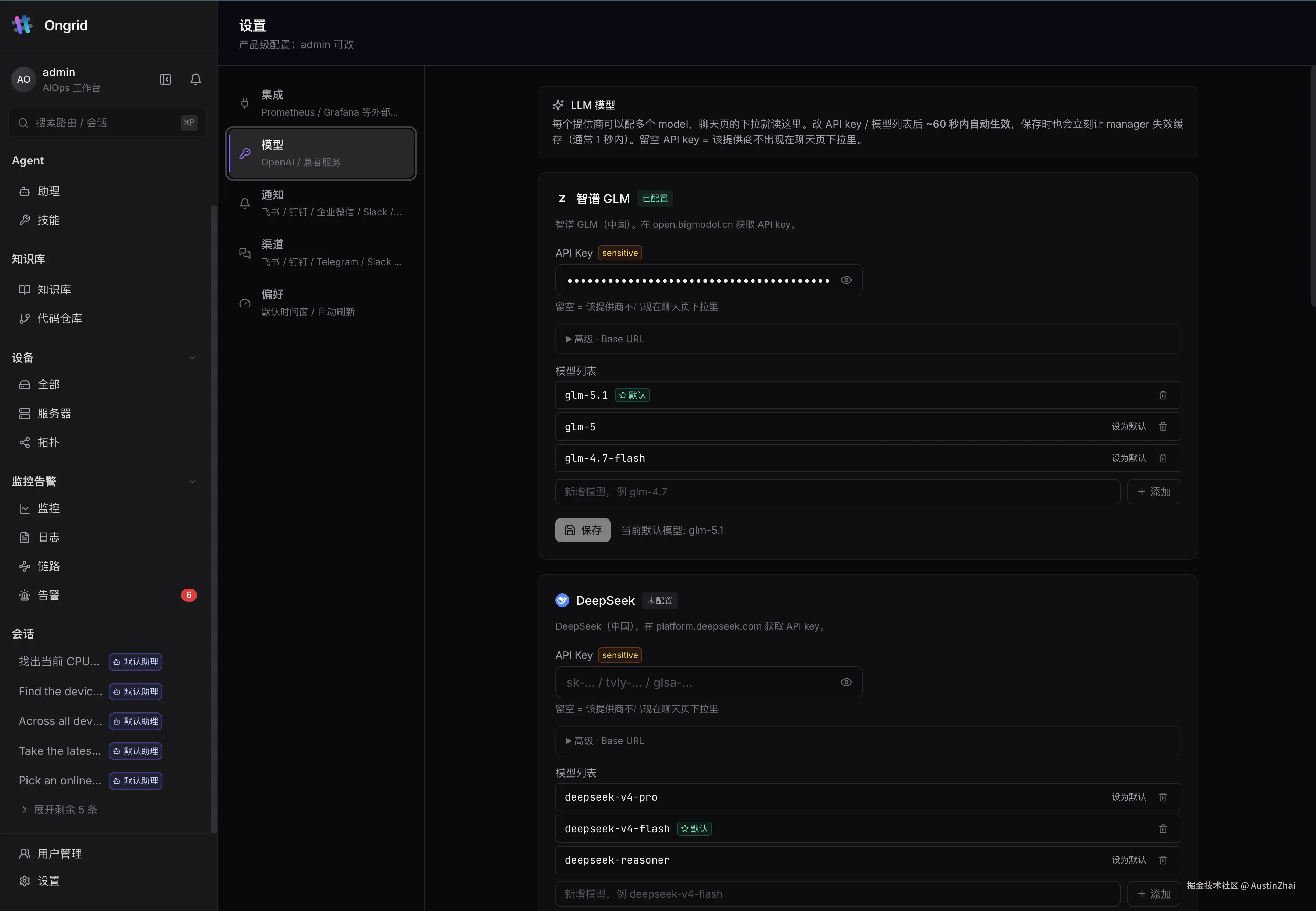Image resolution: width=1316 pixels, height=911 pixels.
Task: Select the 模型 settings tab
Action: tap(321, 153)
